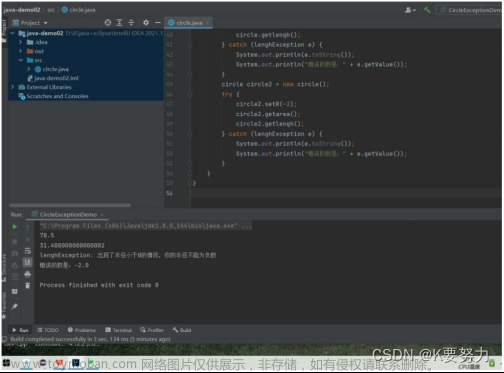
Task: Click line number 56 in gutter
Action: tap(169, 193)
